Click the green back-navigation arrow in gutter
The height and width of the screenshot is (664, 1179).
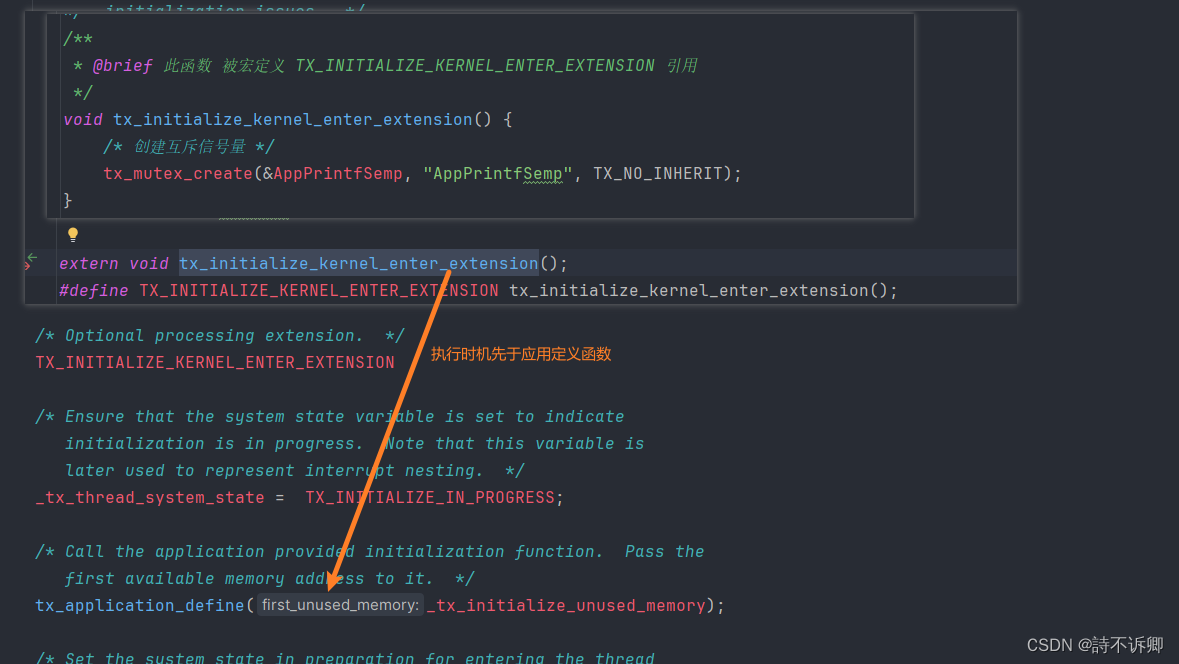(x=33, y=257)
